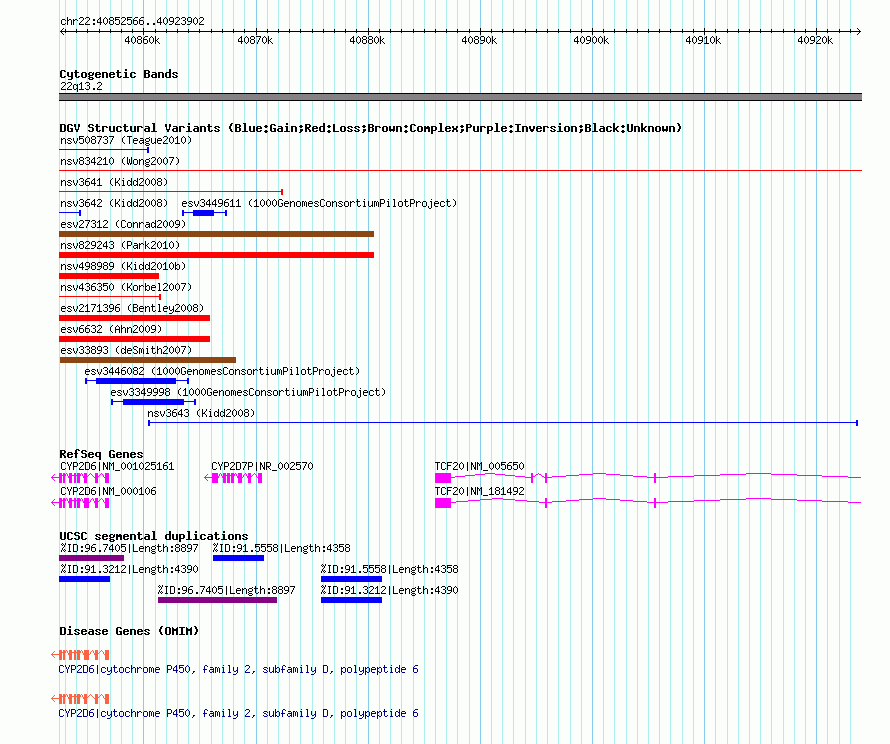Select the esv2171396 (Bentley2008) red bar
The height and width of the screenshot is (744, 890).
click(x=135, y=318)
